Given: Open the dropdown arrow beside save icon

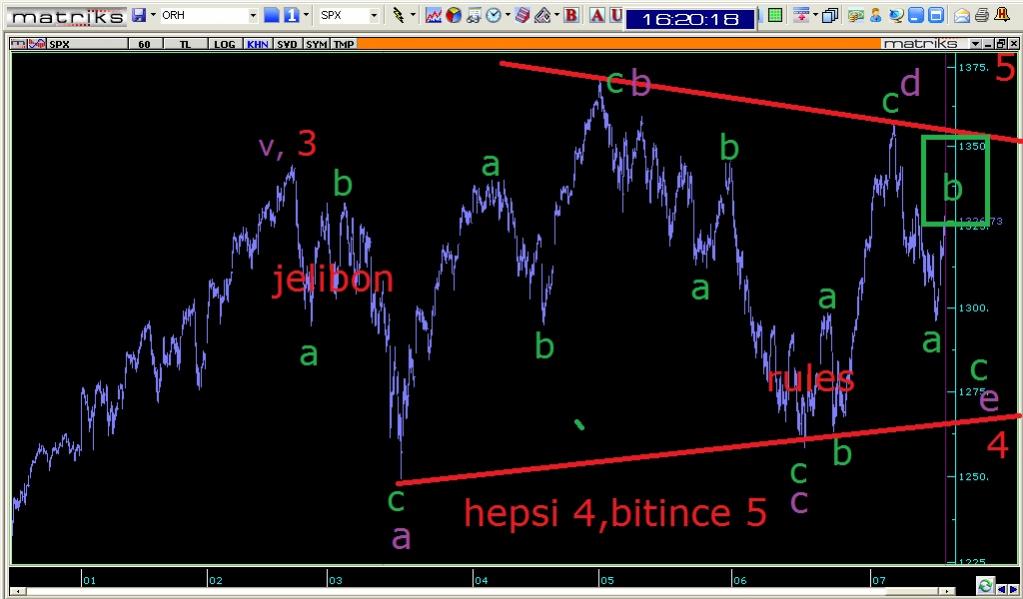Looking at the screenshot, I should point(151,16).
